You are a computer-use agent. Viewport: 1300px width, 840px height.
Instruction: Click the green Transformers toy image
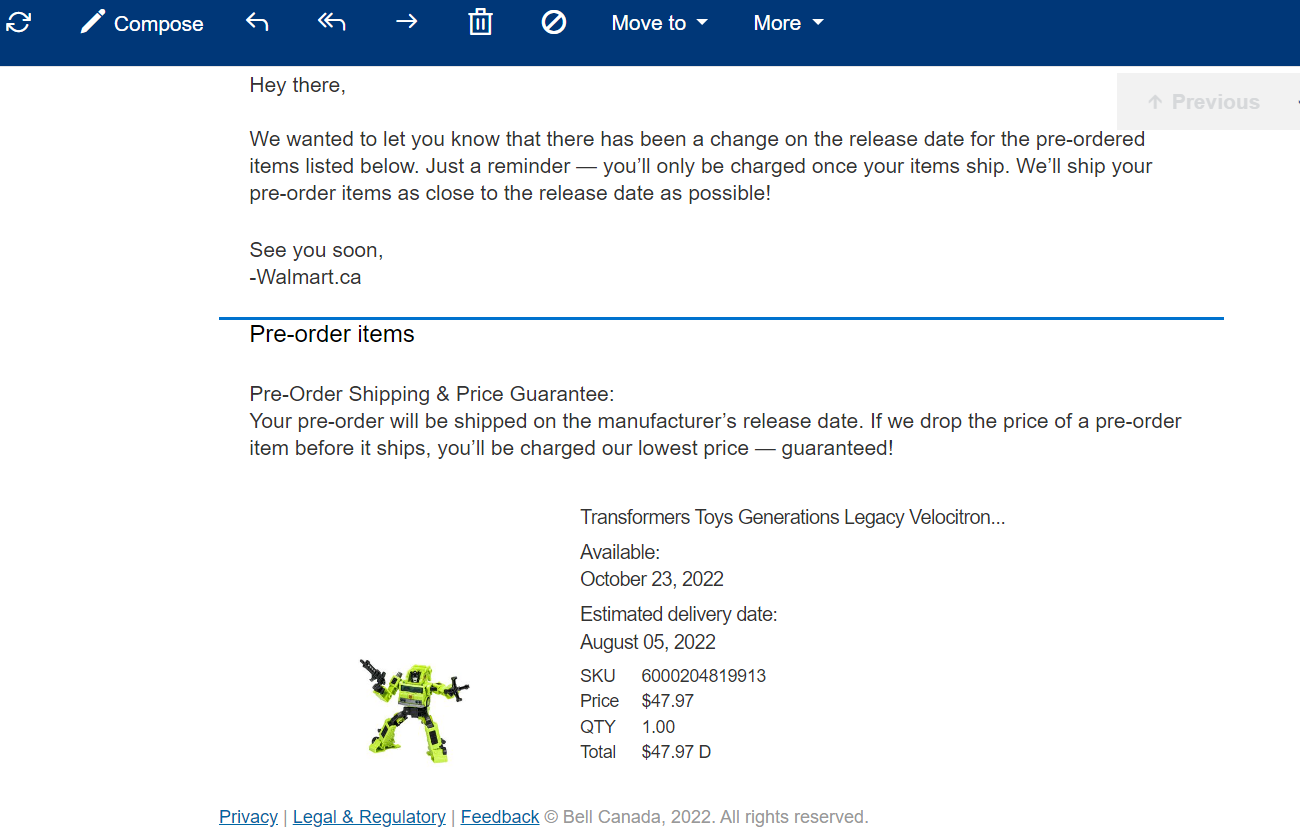(x=413, y=709)
